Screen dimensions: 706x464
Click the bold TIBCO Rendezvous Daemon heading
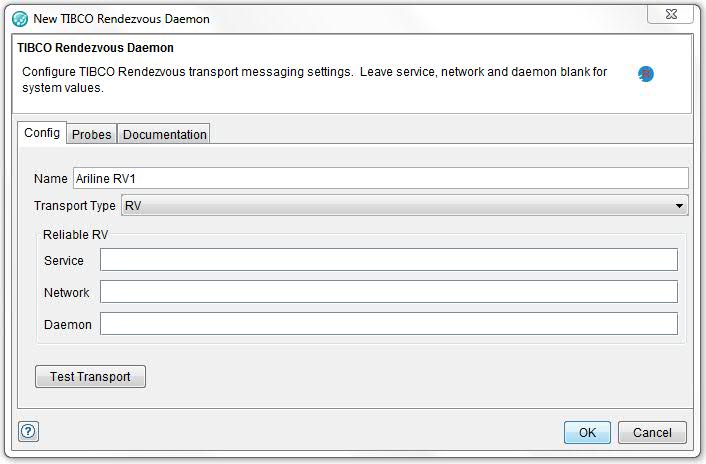(x=95, y=47)
